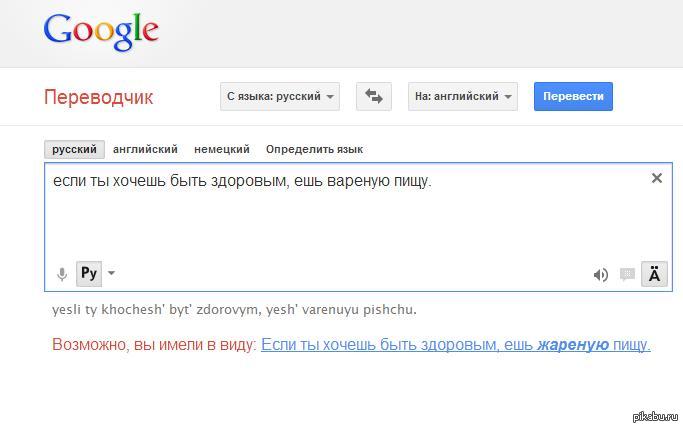Click the Переводчик title link
This screenshot has width=683, height=428.
point(98,97)
